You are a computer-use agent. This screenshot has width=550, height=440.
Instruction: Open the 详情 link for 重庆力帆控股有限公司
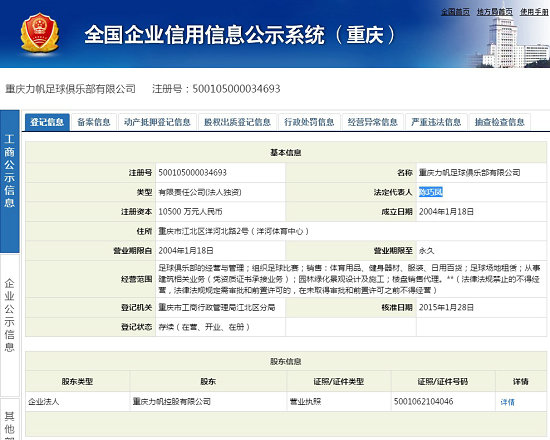507,402
